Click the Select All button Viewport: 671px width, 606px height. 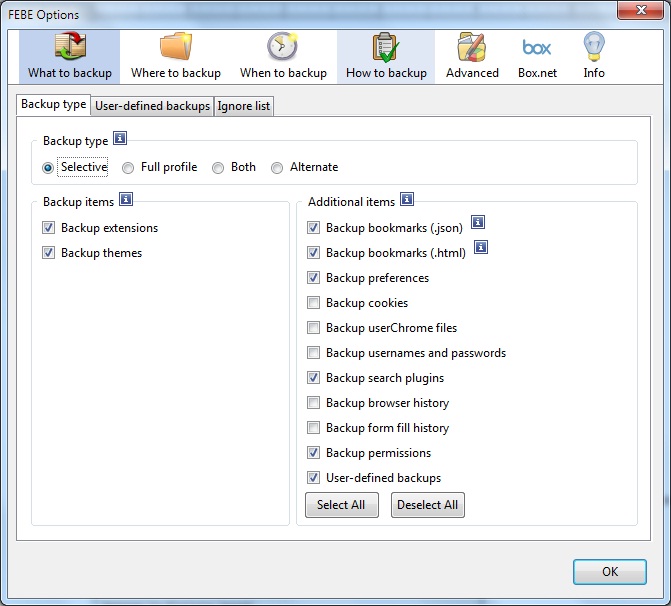coord(341,505)
